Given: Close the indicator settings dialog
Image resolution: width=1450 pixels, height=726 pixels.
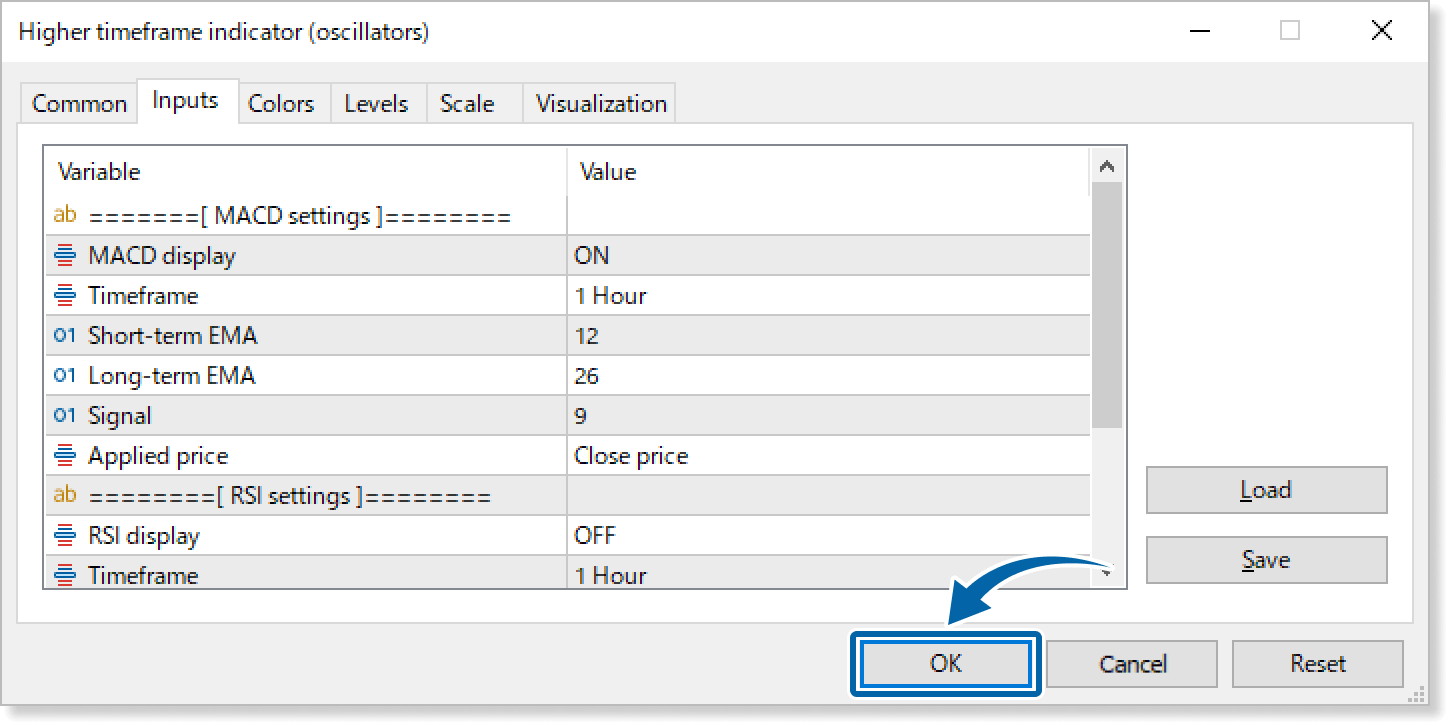Looking at the screenshot, I should click(1381, 31).
